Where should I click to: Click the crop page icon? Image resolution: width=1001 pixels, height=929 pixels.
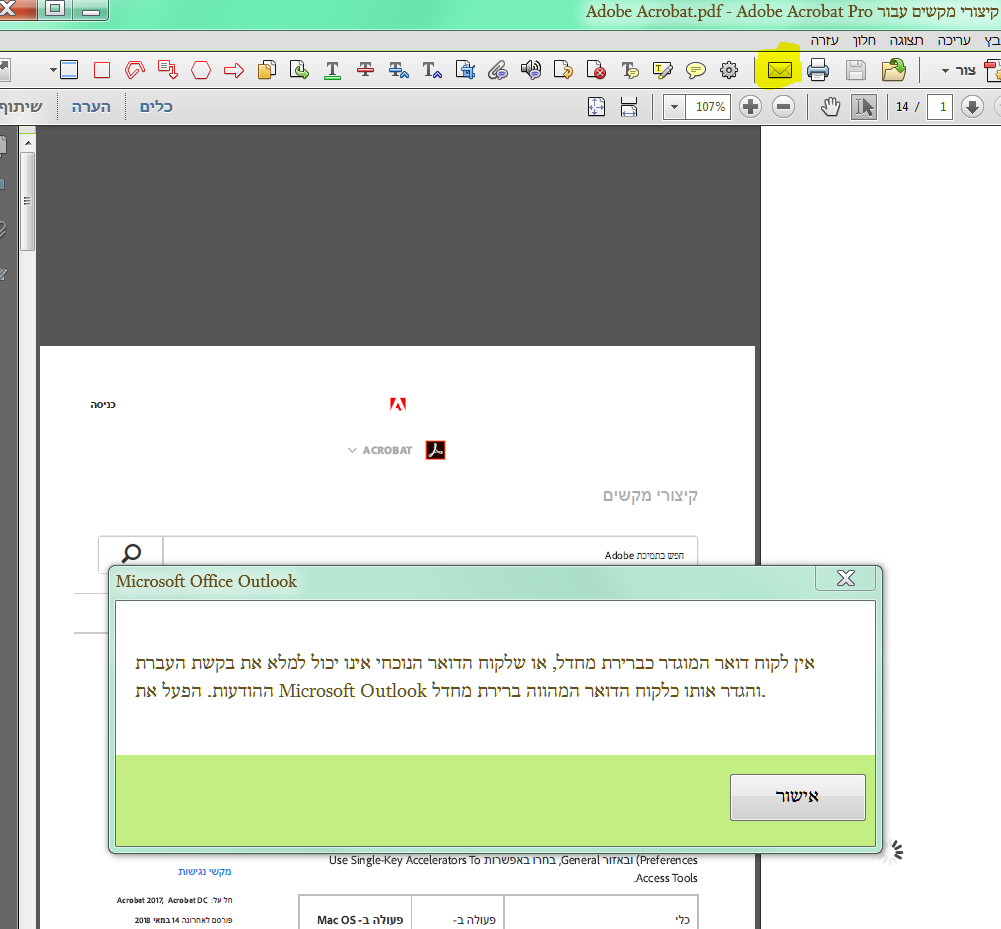(x=465, y=70)
